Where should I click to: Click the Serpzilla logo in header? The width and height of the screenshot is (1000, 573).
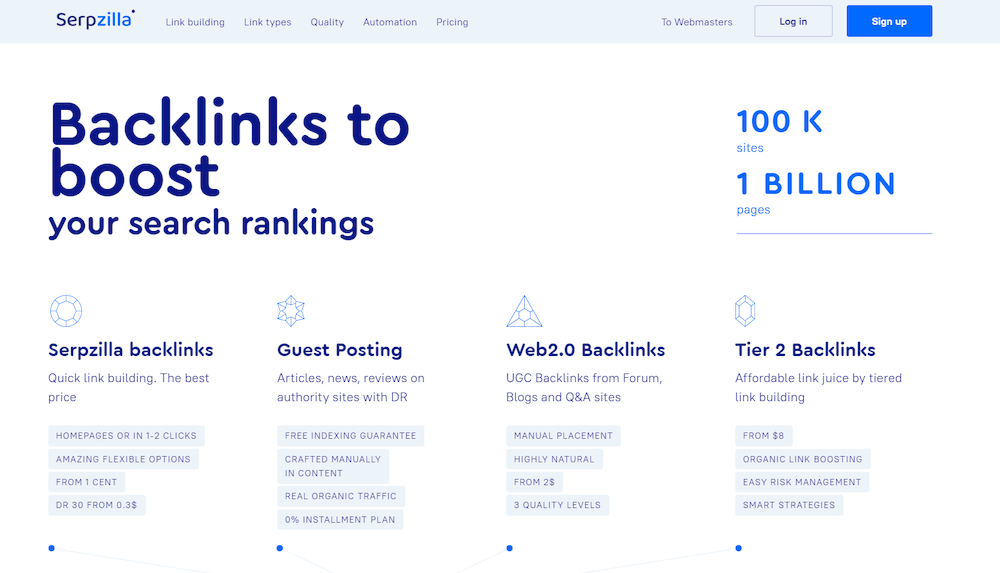click(95, 21)
